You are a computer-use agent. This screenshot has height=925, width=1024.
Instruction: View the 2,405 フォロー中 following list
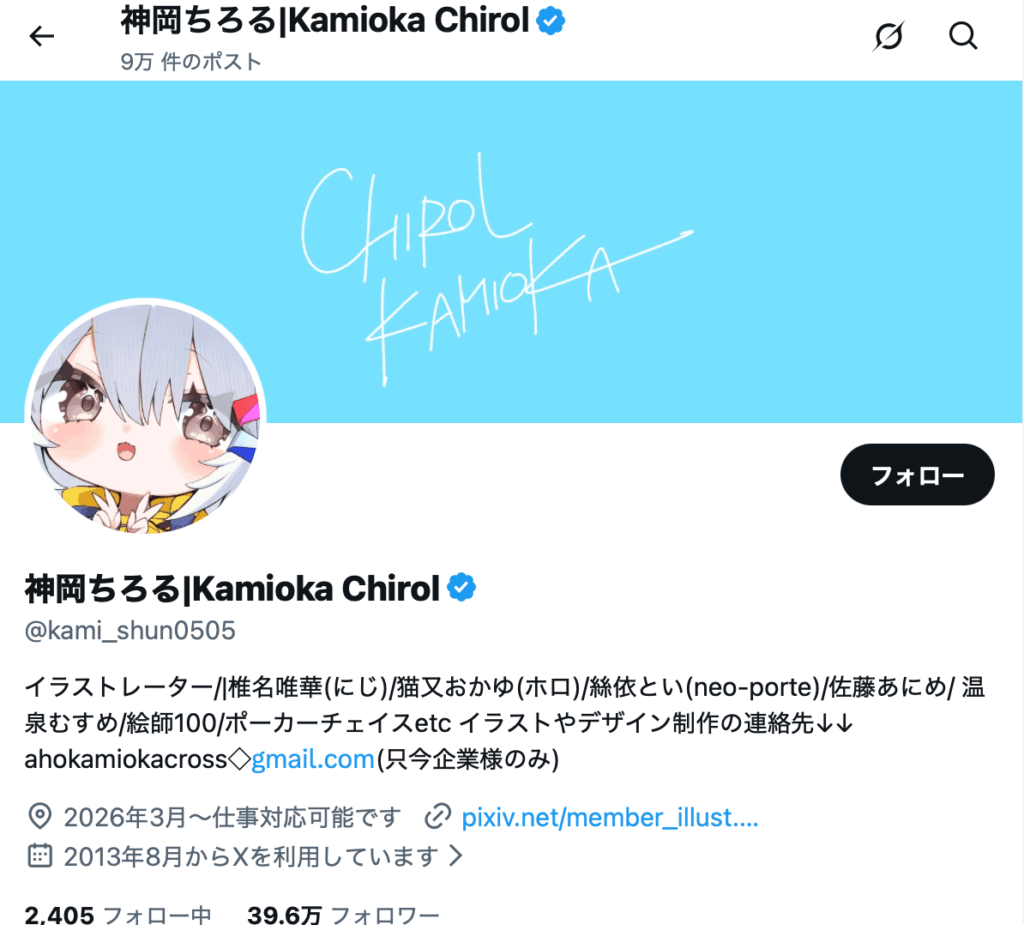click(x=118, y=915)
